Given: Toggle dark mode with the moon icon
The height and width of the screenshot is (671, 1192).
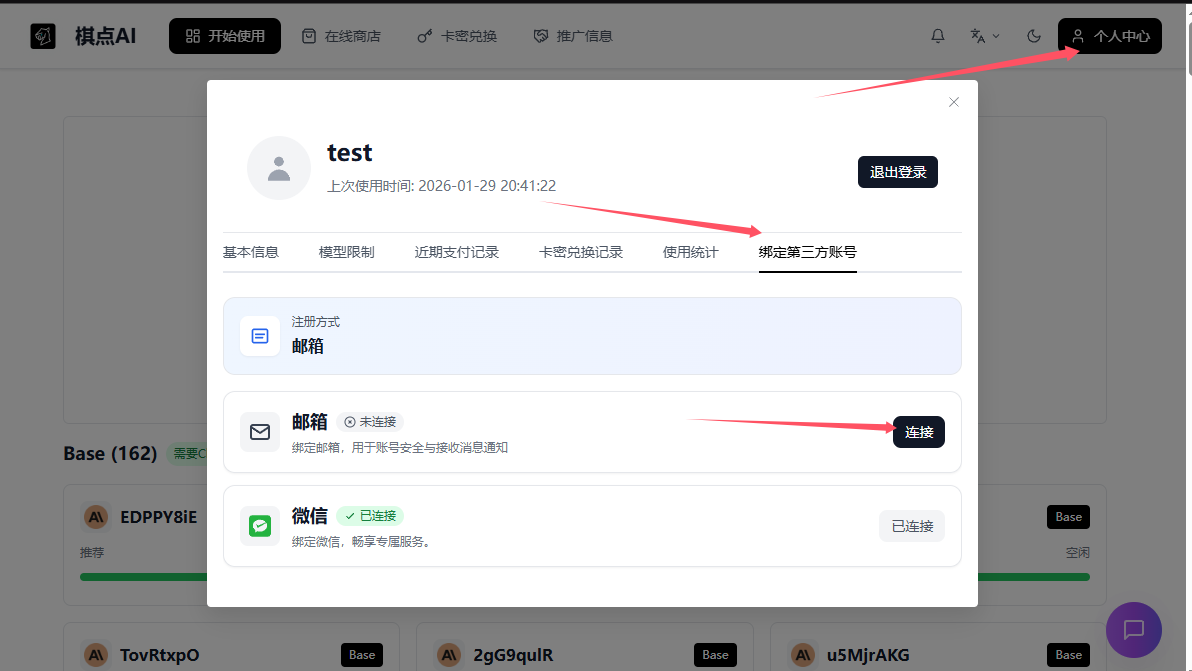Looking at the screenshot, I should [x=1033, y=35].
